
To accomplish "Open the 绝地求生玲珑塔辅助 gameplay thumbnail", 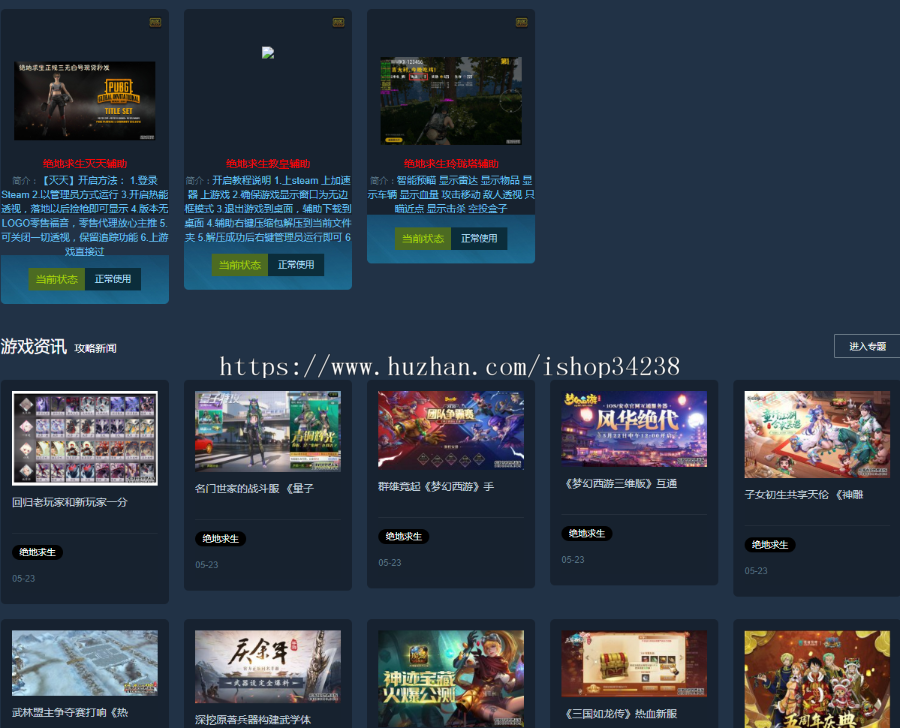I will tap(451, 100).
